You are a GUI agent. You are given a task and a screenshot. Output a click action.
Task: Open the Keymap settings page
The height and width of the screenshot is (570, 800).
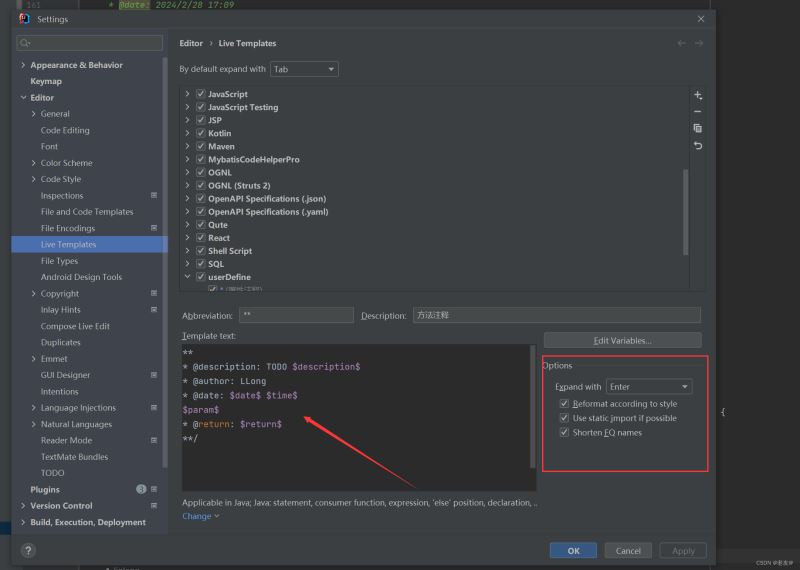click(x=46, y=81)
